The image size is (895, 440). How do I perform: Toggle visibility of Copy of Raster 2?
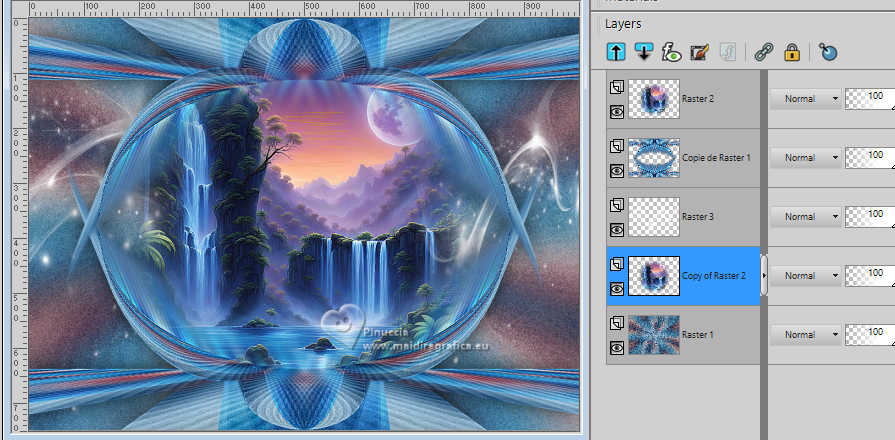pyautogui.click(x=616, y=289)
